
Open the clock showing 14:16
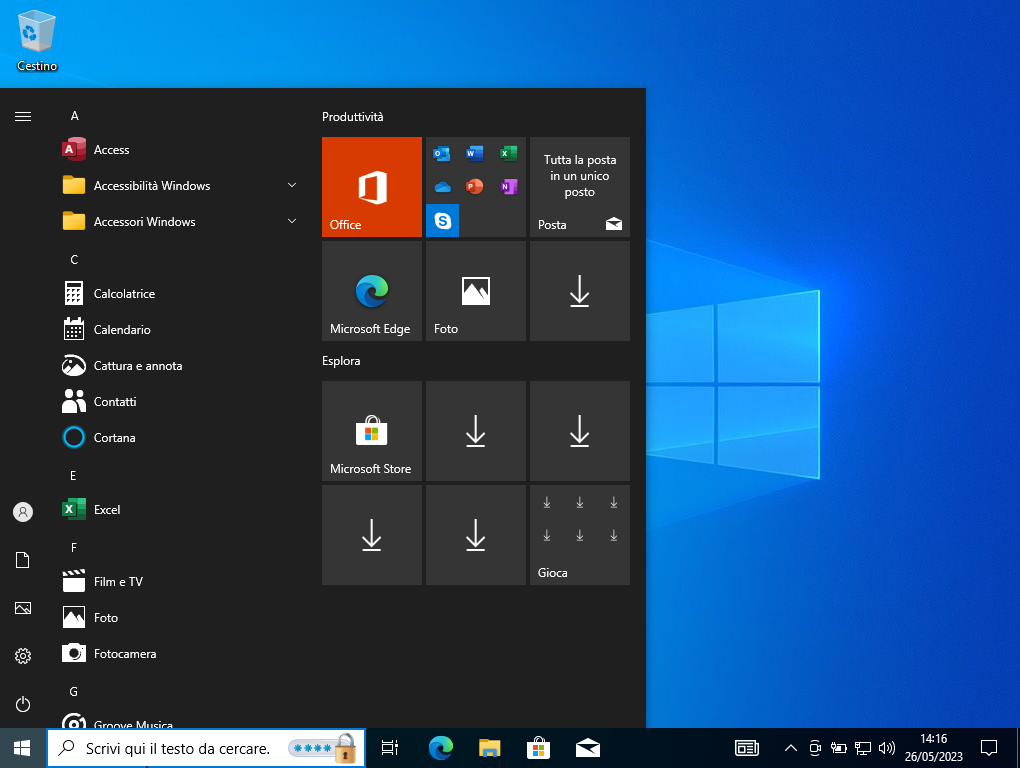click(x=933, y=748)
